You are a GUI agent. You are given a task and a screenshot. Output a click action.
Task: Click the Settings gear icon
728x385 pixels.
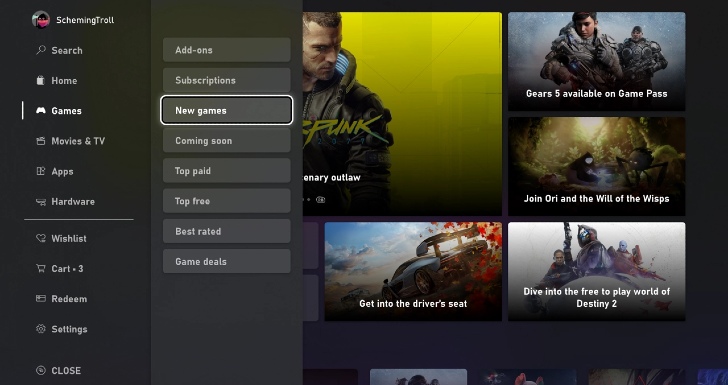[x=41, y=329]
